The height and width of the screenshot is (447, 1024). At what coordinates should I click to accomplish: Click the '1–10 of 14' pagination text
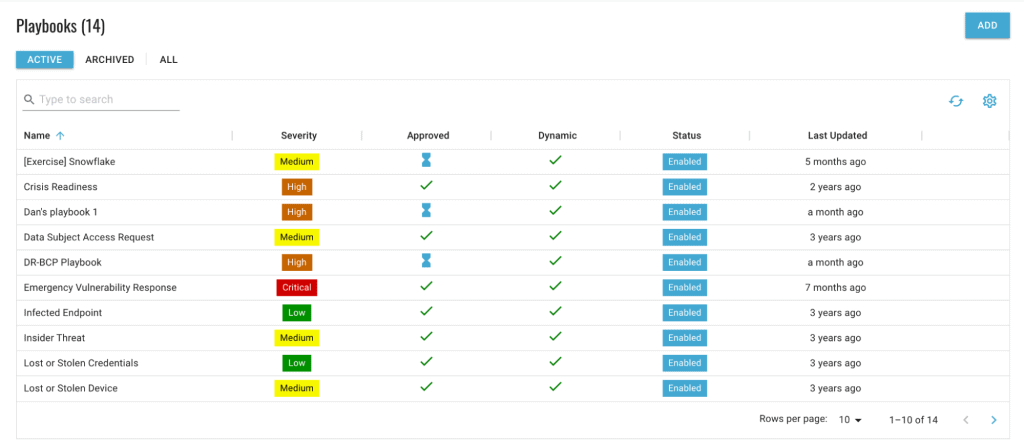point(914,420)
